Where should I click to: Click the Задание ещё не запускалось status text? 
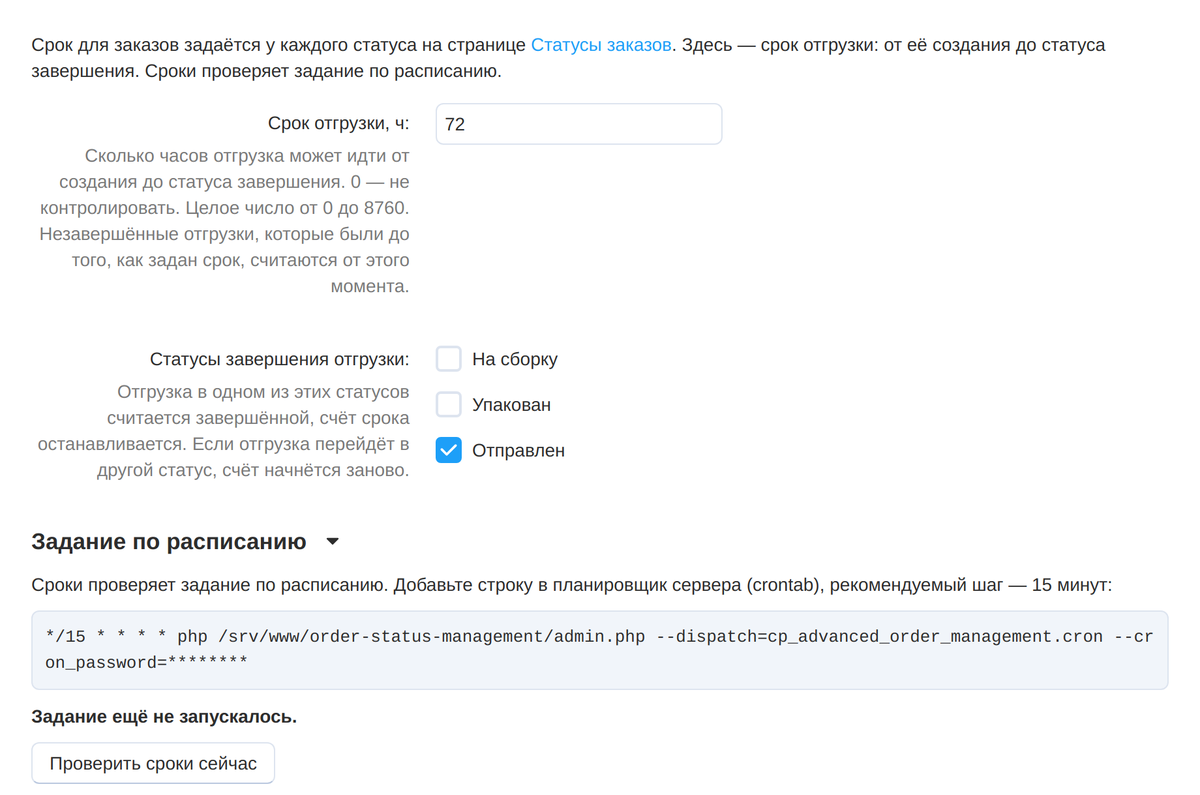pyautogui.click(x=164, y=717)
